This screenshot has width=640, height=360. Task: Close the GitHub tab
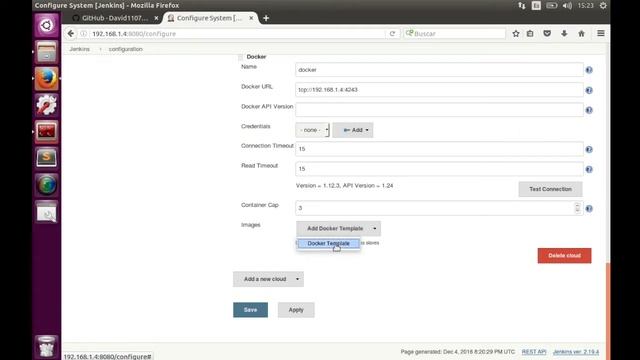156,18
